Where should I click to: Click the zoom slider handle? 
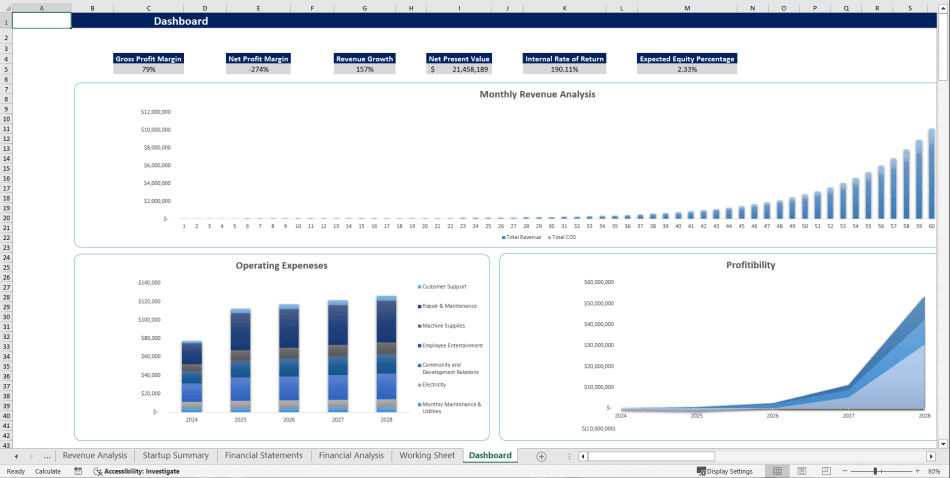[876, 471]
